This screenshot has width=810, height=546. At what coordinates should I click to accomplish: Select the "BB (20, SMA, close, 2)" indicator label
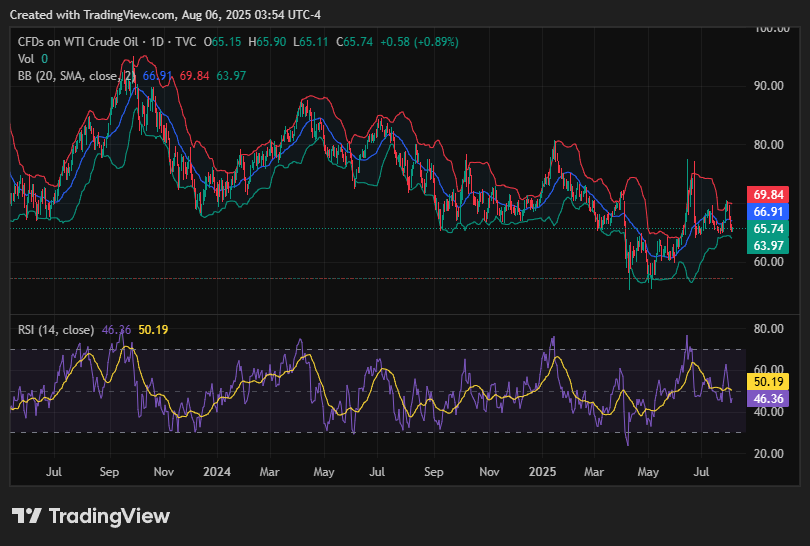click(x=76, y=76)
